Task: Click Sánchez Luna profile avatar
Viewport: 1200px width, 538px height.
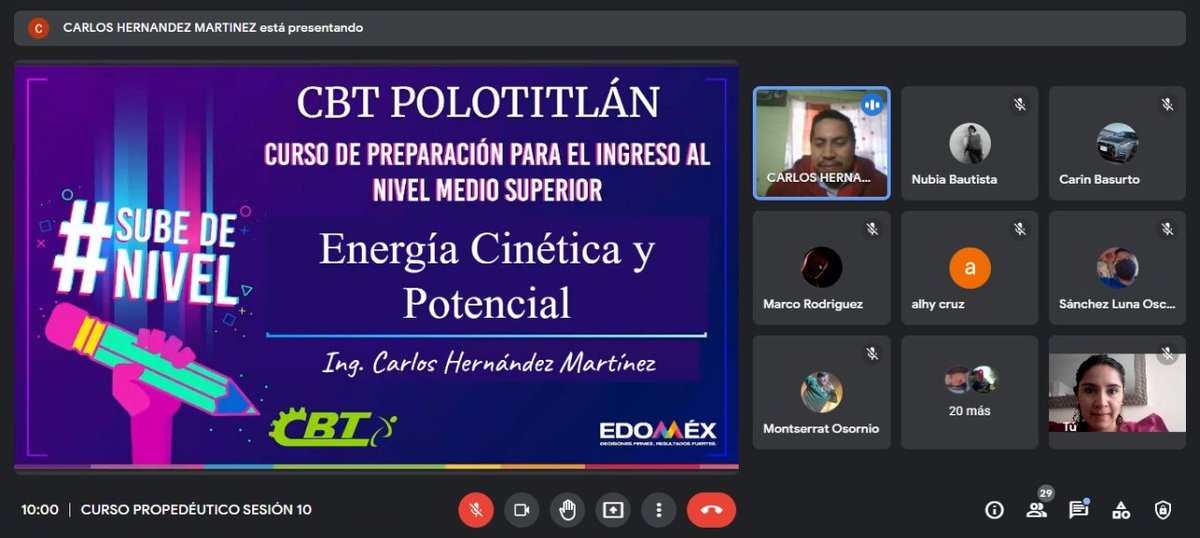Action: (x=1117, y=268)
